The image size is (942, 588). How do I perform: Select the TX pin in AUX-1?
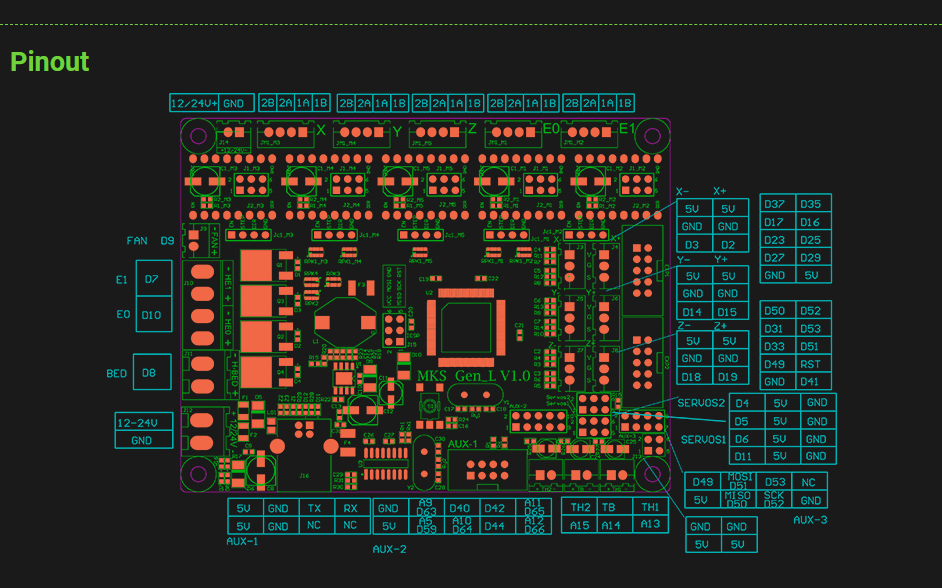pyautogui.click(x=314, y=508)
